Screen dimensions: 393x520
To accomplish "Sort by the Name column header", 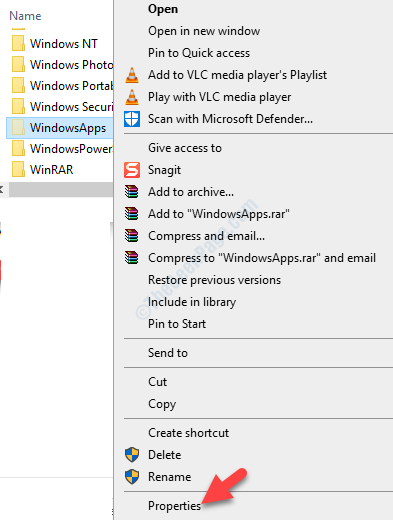I will (25, 16).
